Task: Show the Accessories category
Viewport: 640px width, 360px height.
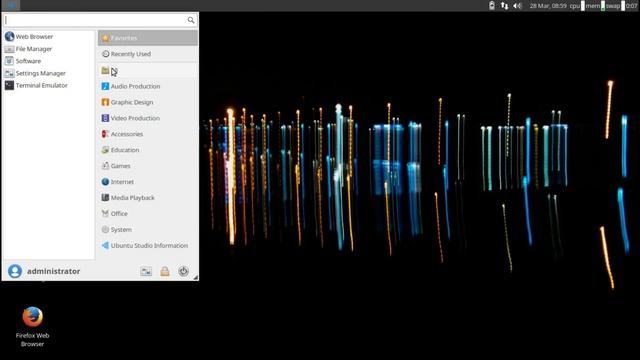Action: (x=148, y=134)
